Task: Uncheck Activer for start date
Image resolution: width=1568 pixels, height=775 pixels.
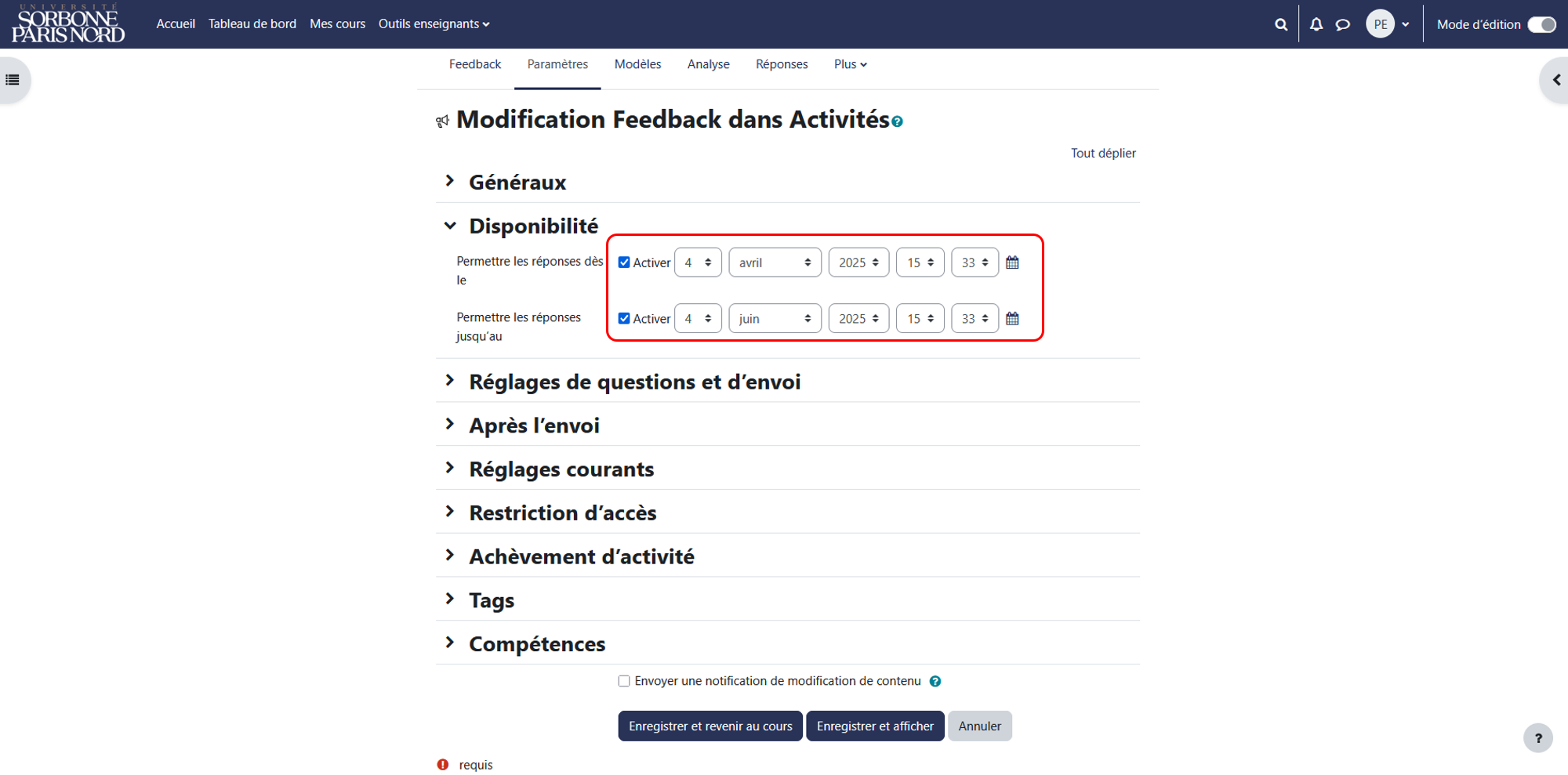Action: click(x=624, y=263)
